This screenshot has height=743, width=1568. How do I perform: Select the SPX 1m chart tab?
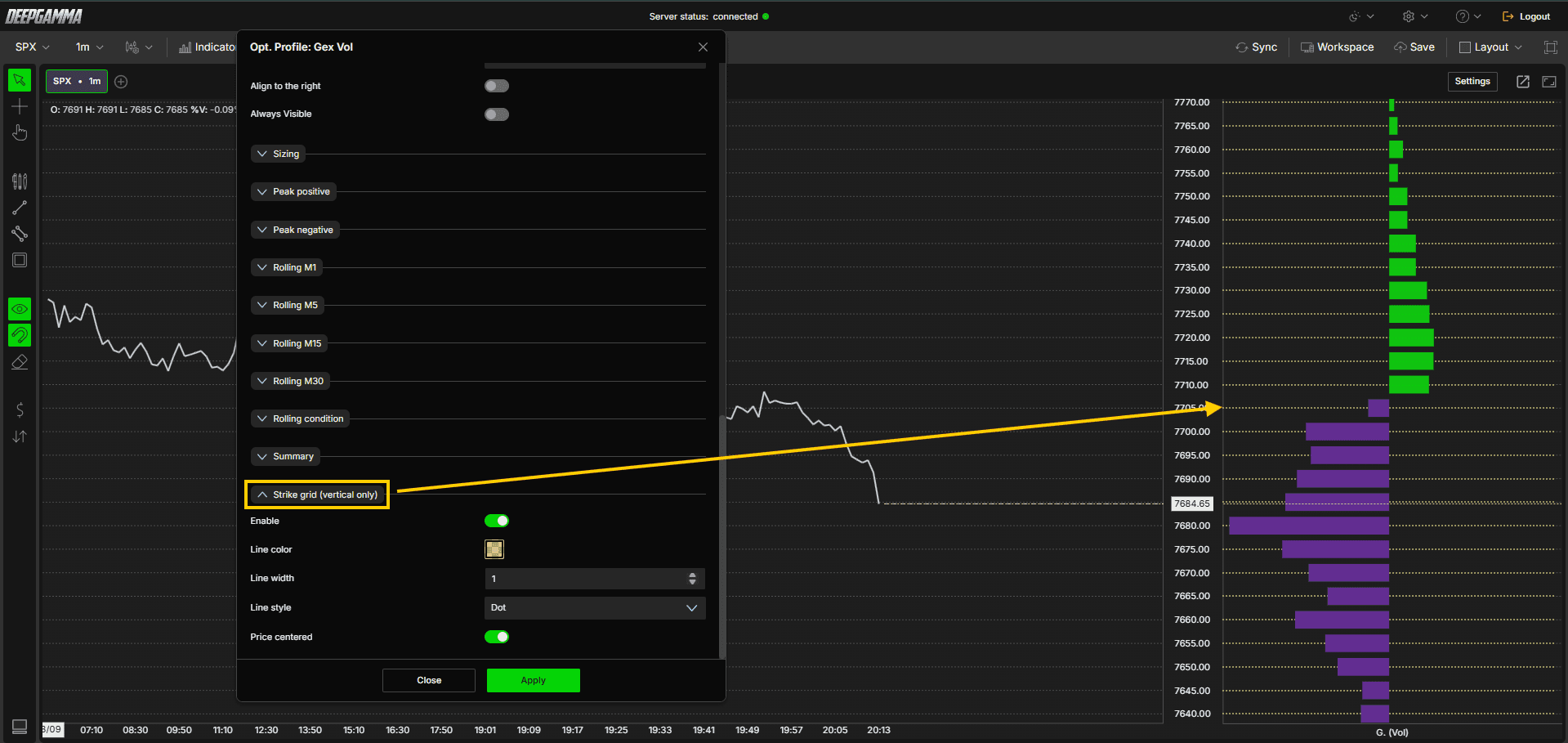pos(77,81)
